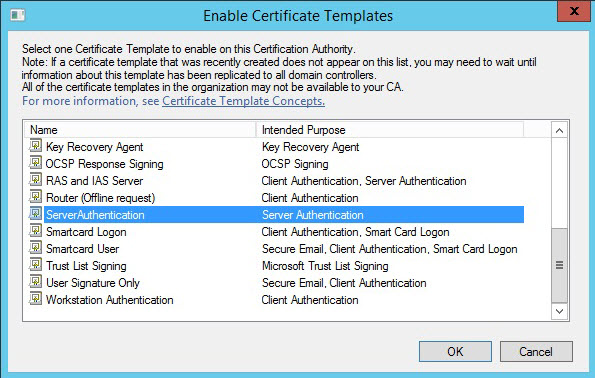Close the Enable Certificate Templates dialog
Screen dimensions: 595x378
pos(574,11)
